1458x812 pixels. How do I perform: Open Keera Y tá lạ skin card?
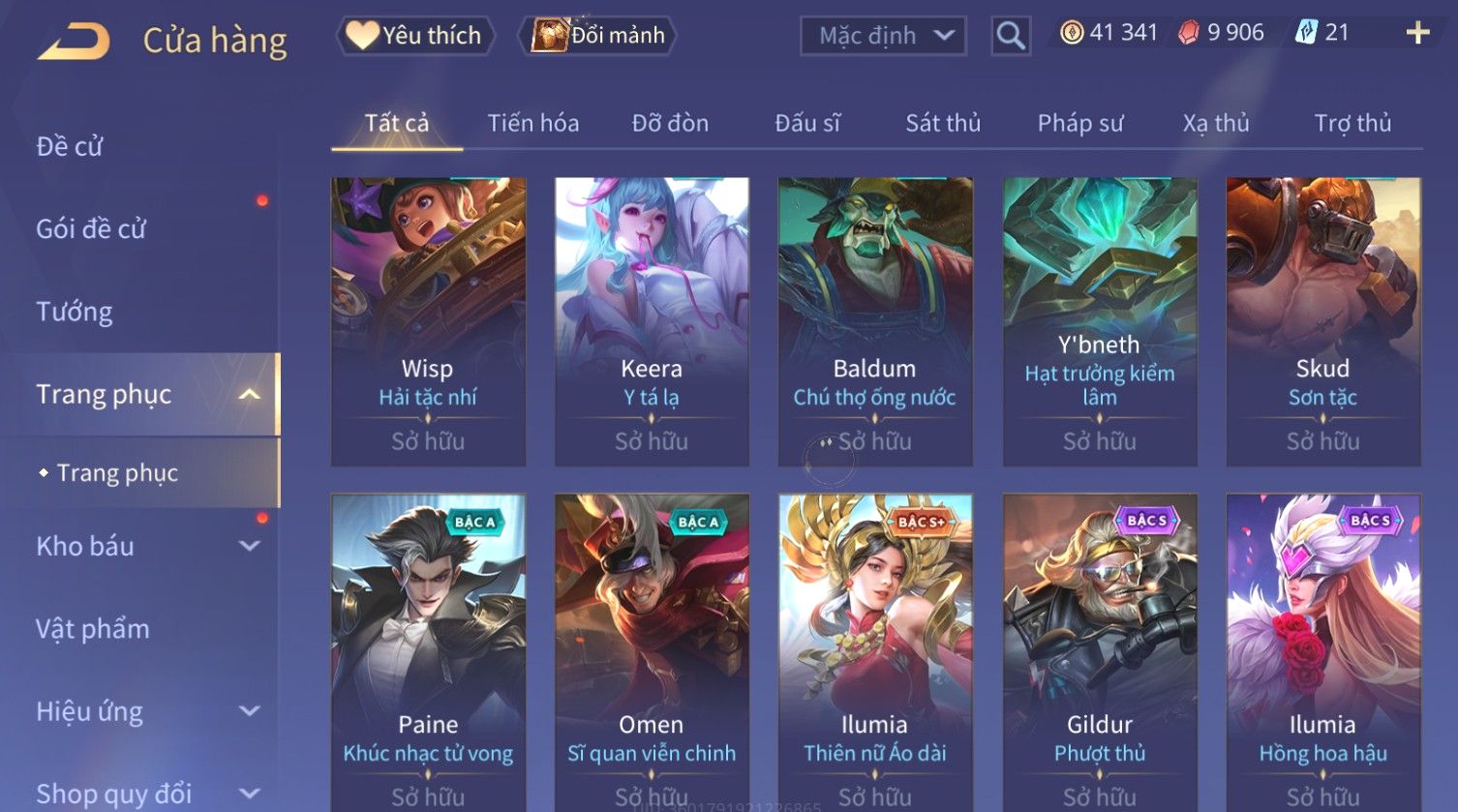click(652, 322)
